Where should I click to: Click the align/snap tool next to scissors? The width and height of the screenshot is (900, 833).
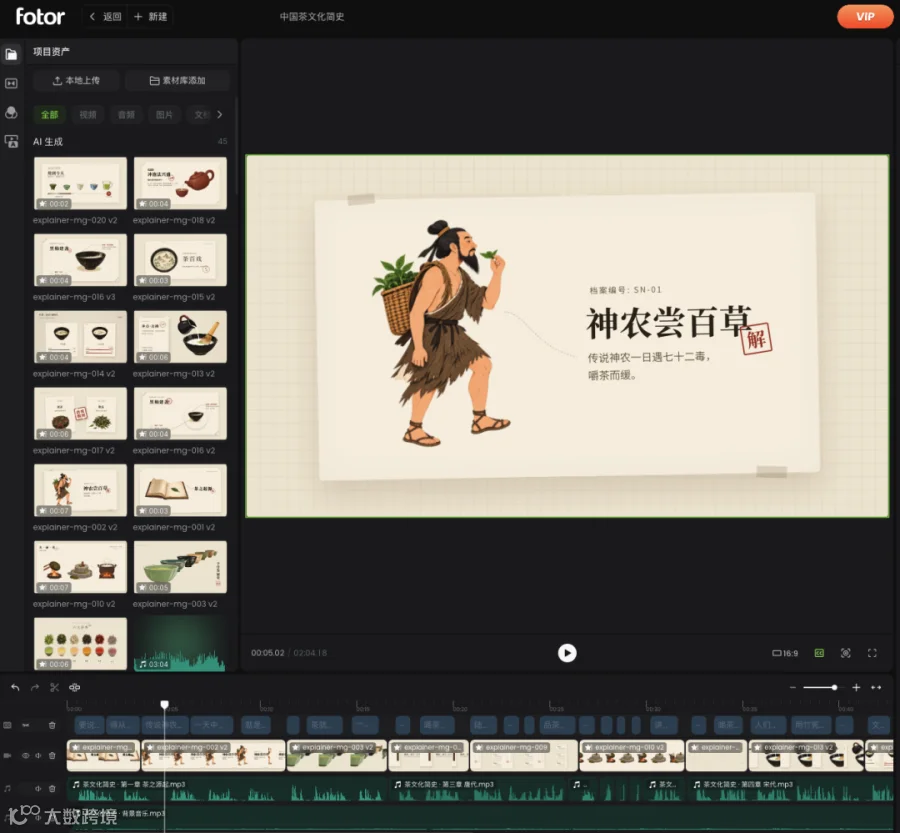75,687
